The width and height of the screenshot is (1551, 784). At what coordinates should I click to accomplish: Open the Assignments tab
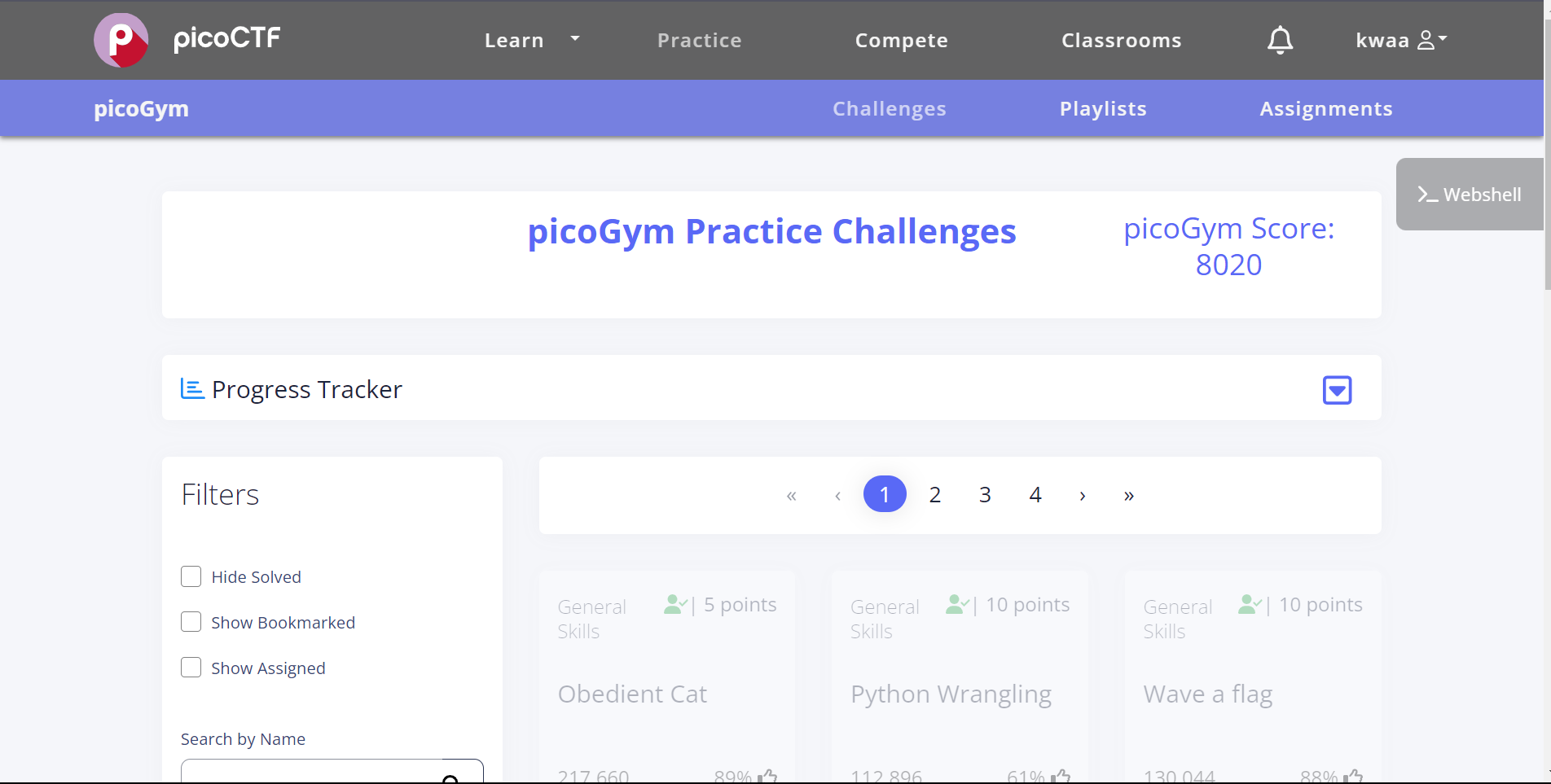click(x=1325, y=108)
